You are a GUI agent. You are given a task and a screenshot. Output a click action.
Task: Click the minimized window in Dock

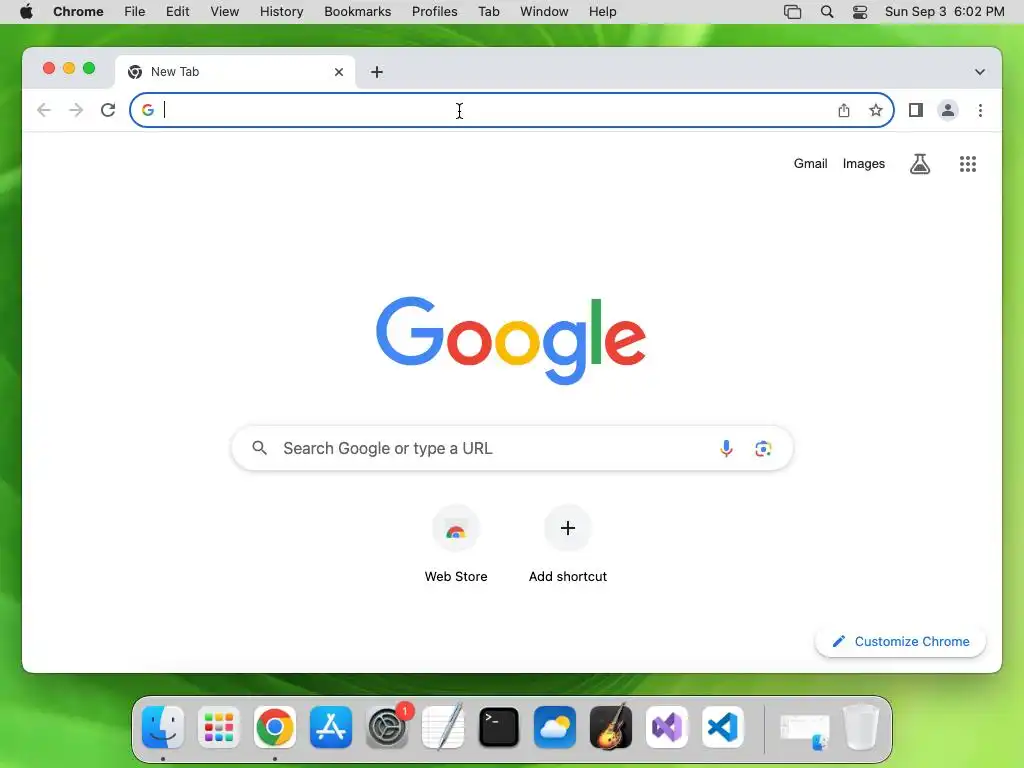click(805, 731)
